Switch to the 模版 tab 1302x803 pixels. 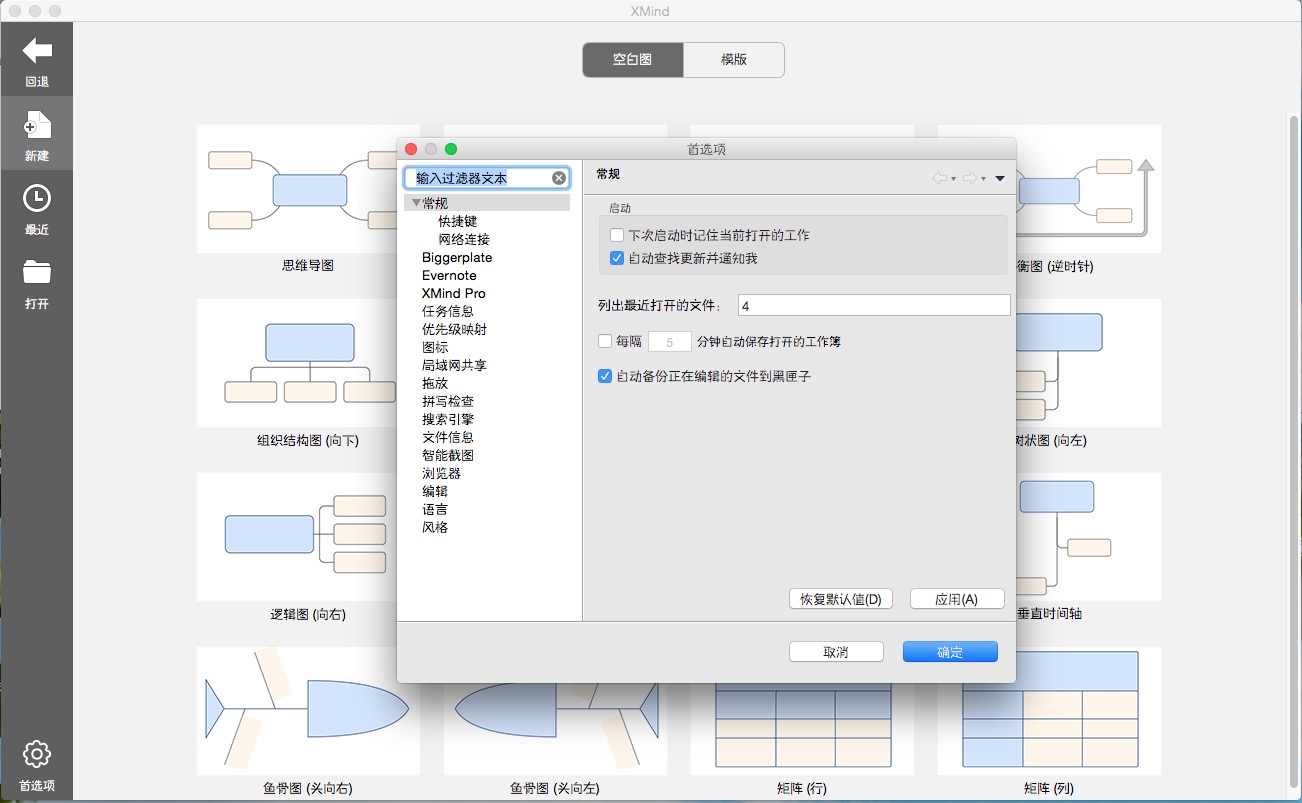(734, 60)
